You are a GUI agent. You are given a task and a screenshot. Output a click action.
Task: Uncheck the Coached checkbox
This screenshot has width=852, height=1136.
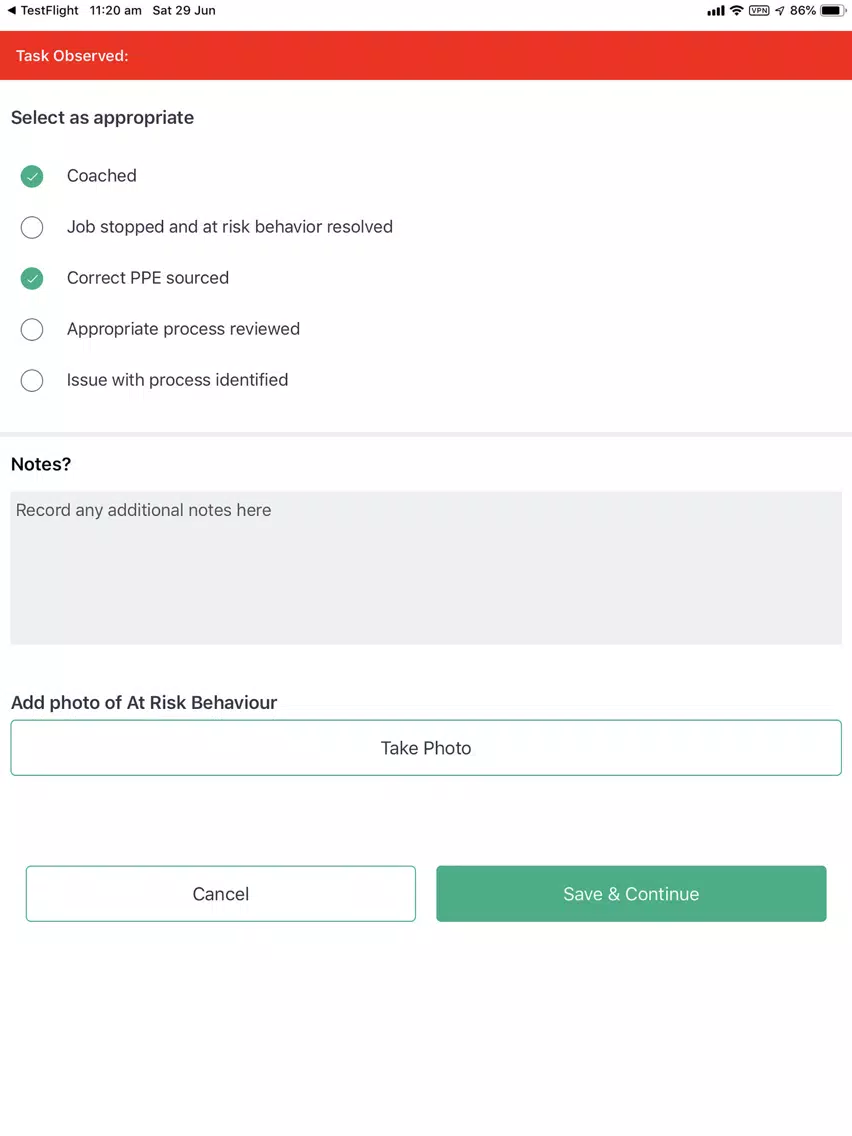tap(32, 176)
